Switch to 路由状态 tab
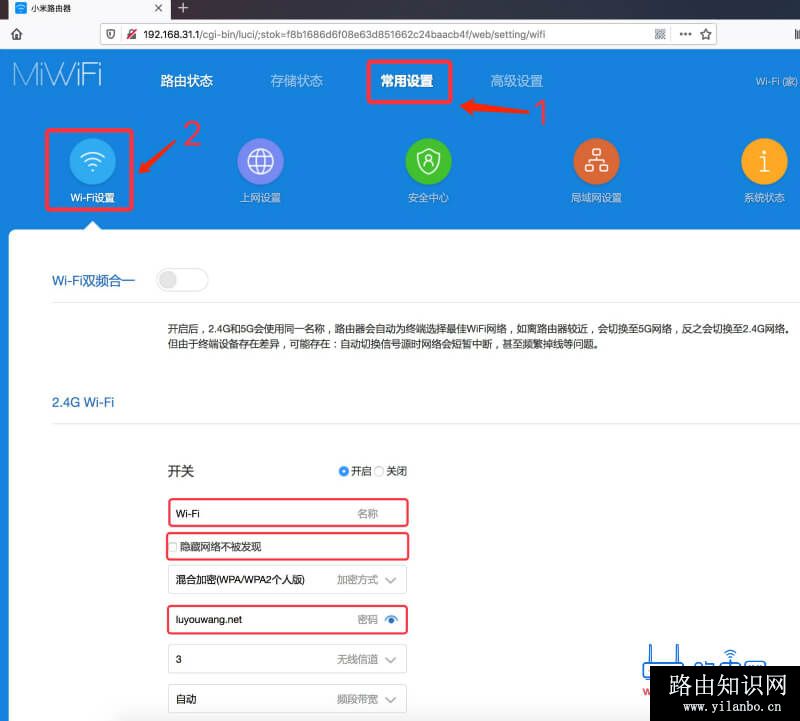The height and width of the screenshot is (721, 800). tap(186, 81)
